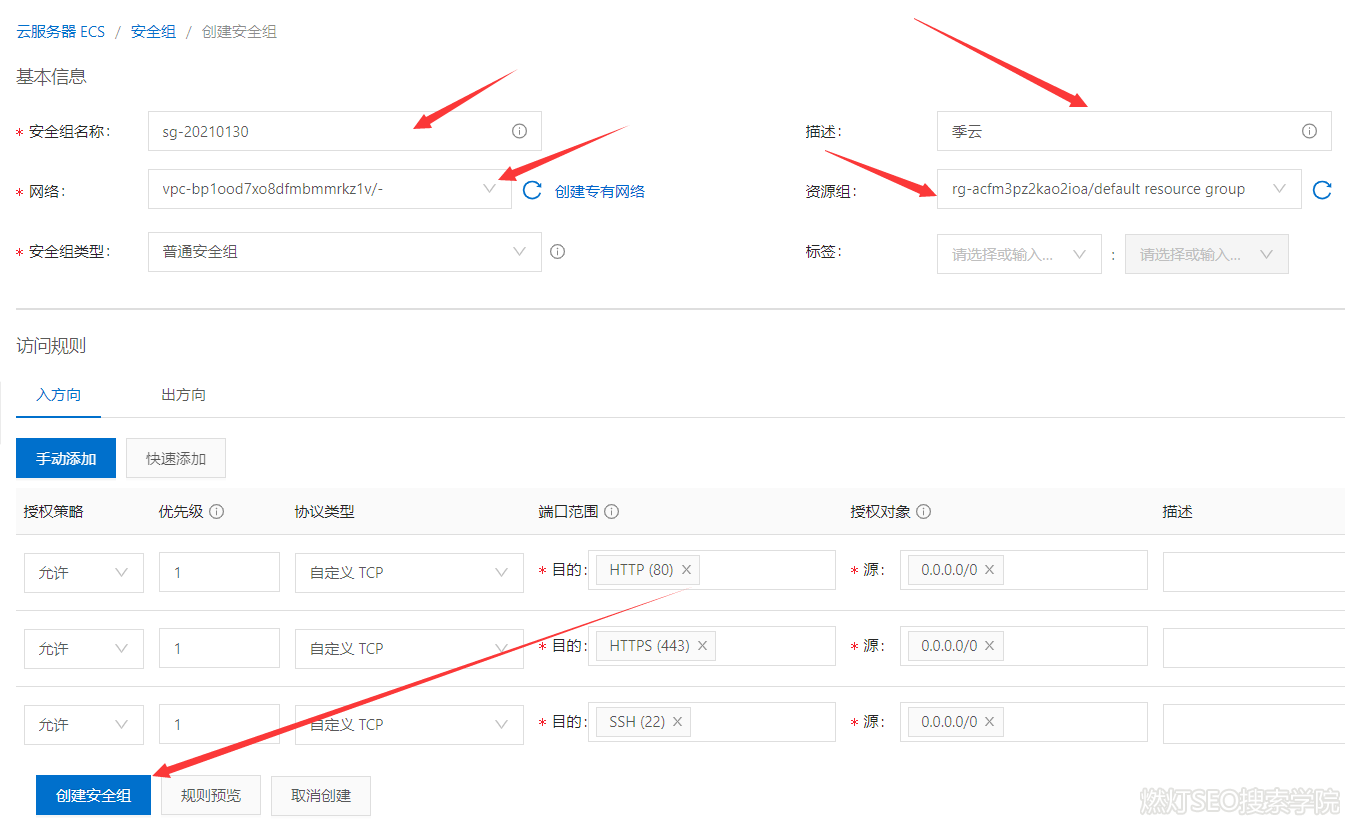This screenshot has height=831, width=1345.
Task: Focus priority field in HTTPS row
Action: point(219,648)
